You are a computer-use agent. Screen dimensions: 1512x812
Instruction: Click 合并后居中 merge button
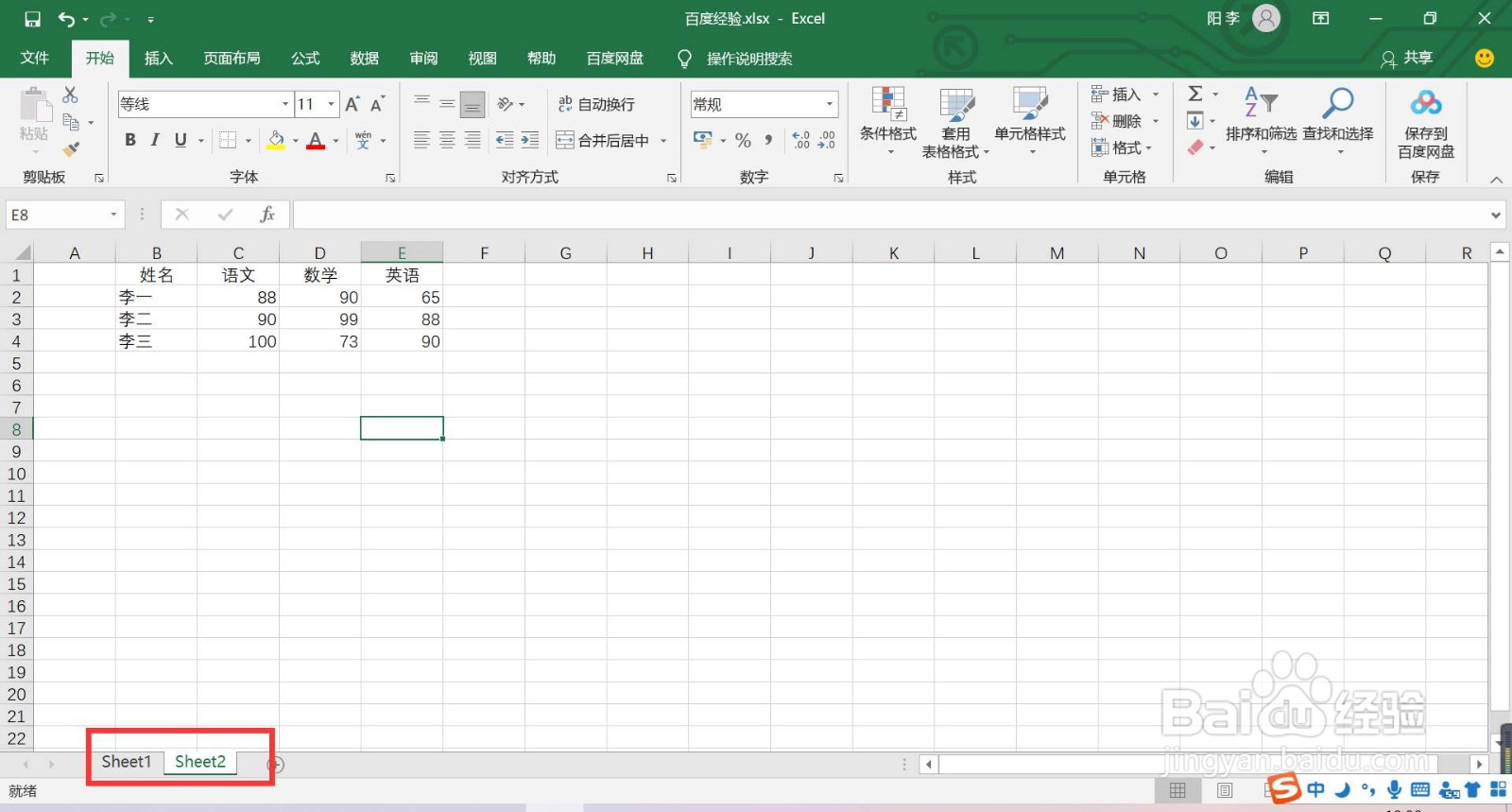coord(604,141)
